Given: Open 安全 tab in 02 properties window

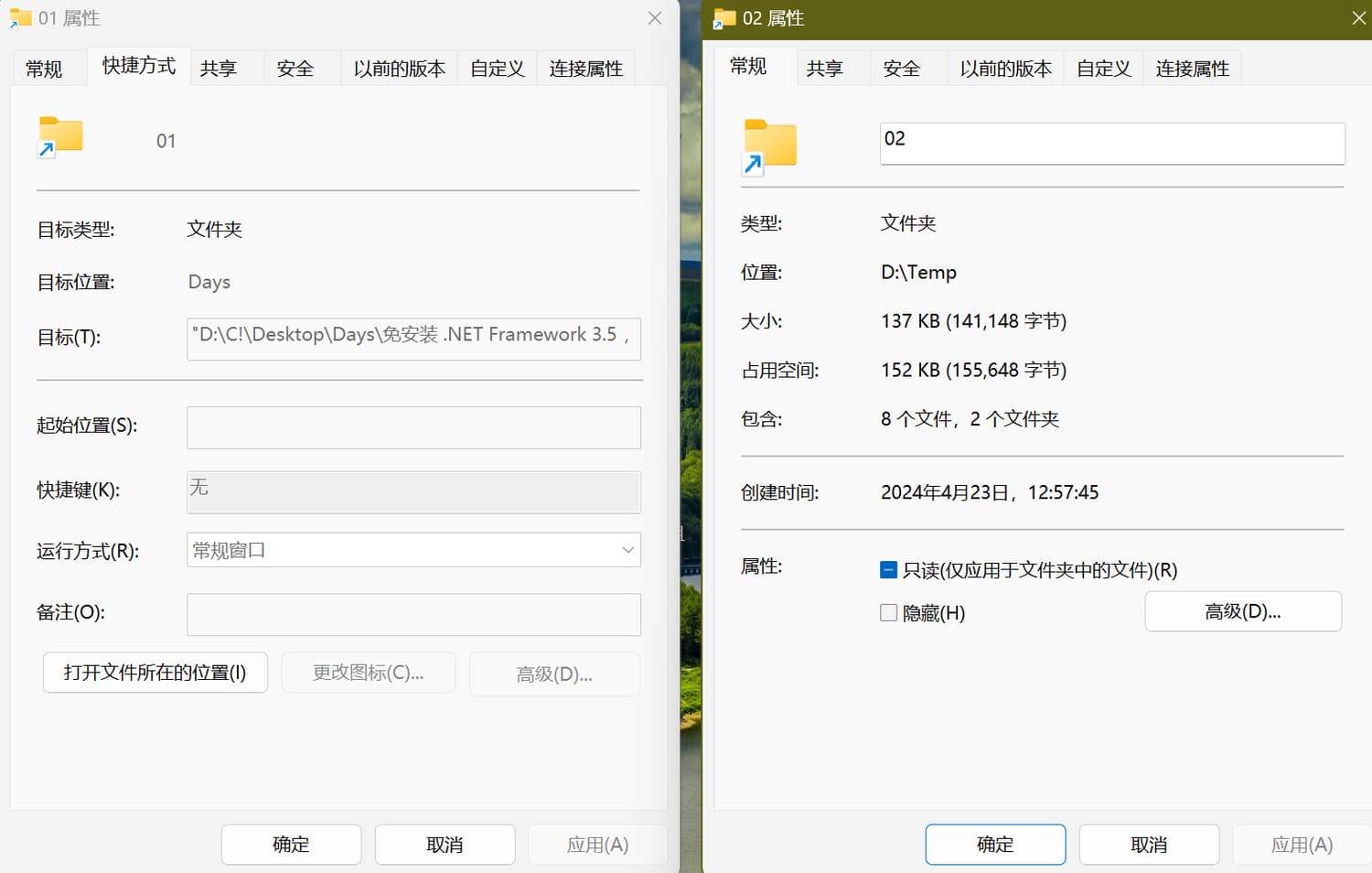Looking at the screenshot, I should pos(901,69).
